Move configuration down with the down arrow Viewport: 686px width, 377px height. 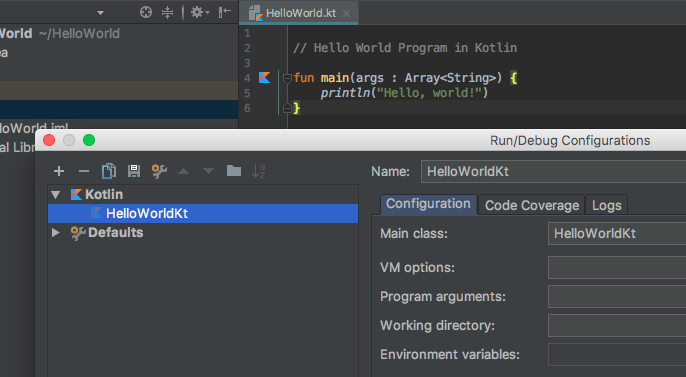pos(209,171)
